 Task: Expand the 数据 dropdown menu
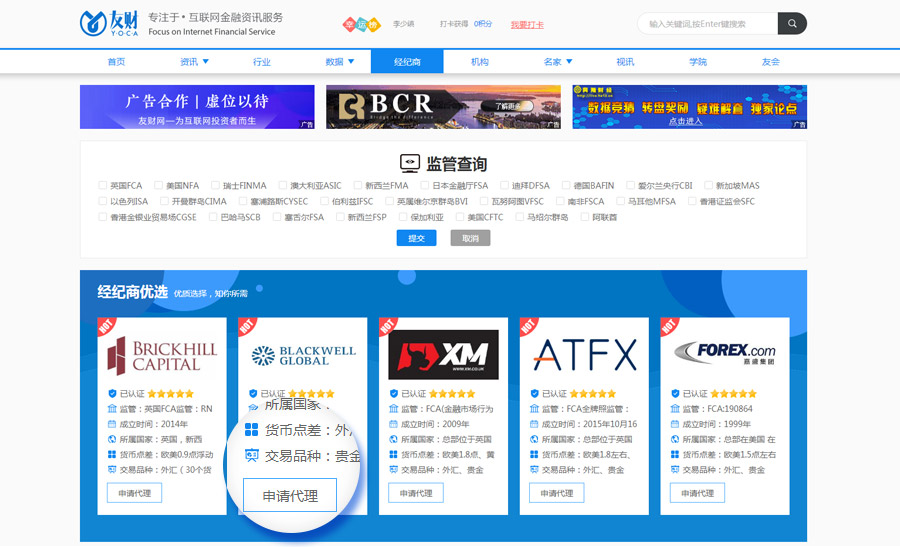339,62
